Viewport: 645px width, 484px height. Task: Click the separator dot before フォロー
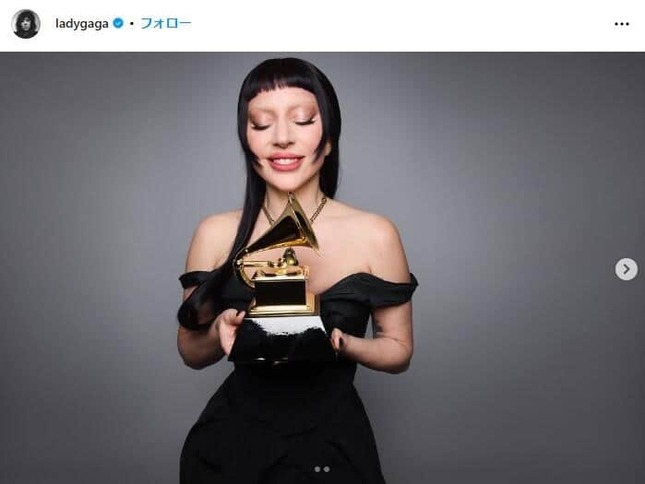coord(132,24)
